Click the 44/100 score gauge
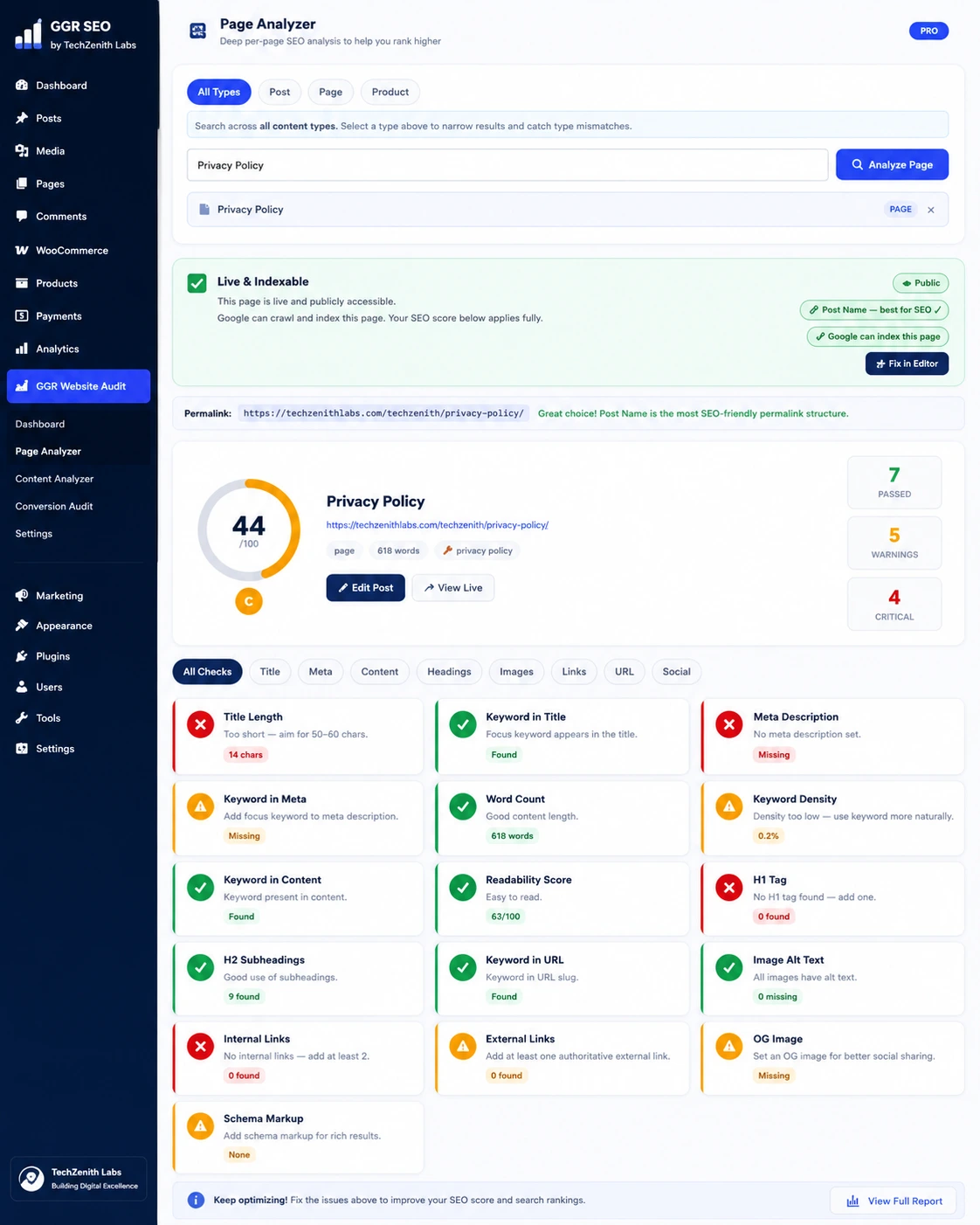The image size is (980, 1225). (x=249, y=529)
